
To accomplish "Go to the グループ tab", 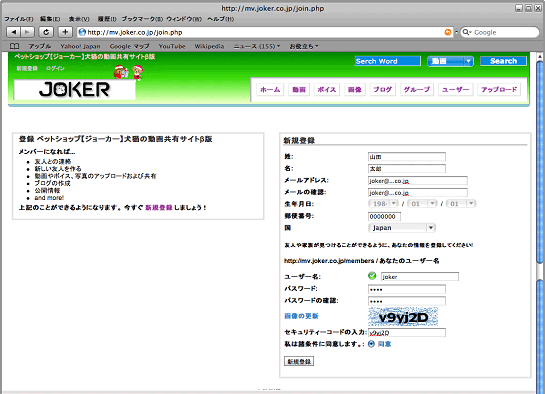I will pos(417,90).
